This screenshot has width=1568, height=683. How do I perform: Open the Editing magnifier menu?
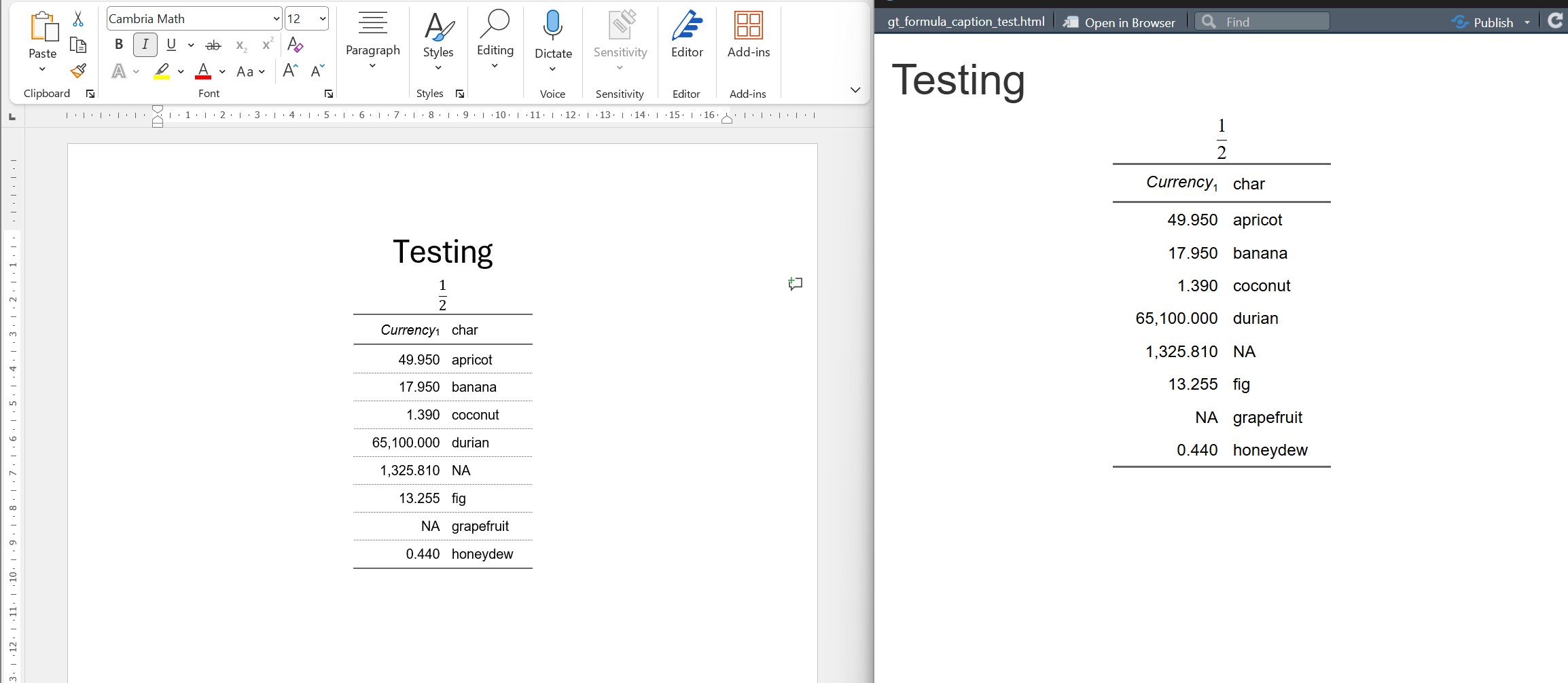495,24
